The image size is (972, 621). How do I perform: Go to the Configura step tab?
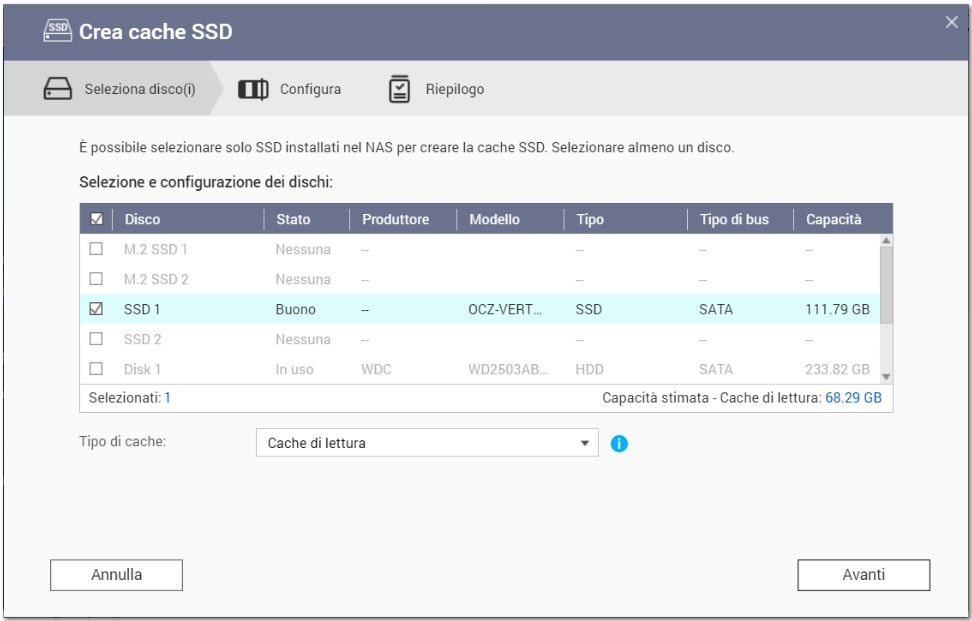tap(310, 89)
